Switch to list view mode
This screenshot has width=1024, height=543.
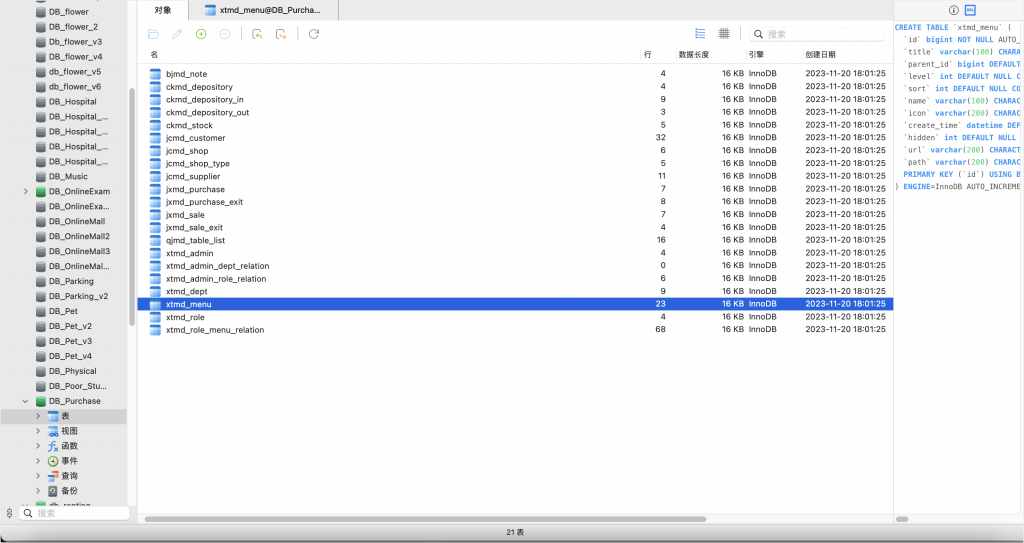700,34
